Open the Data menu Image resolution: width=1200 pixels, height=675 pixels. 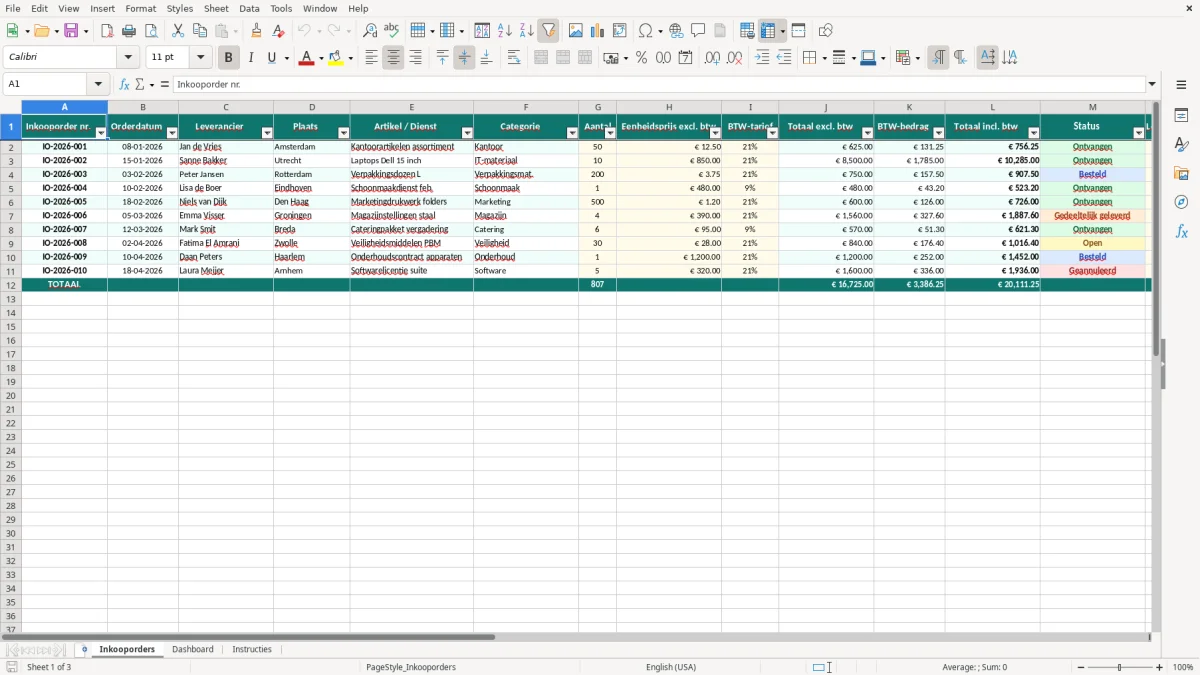click(x=249, y=8)
